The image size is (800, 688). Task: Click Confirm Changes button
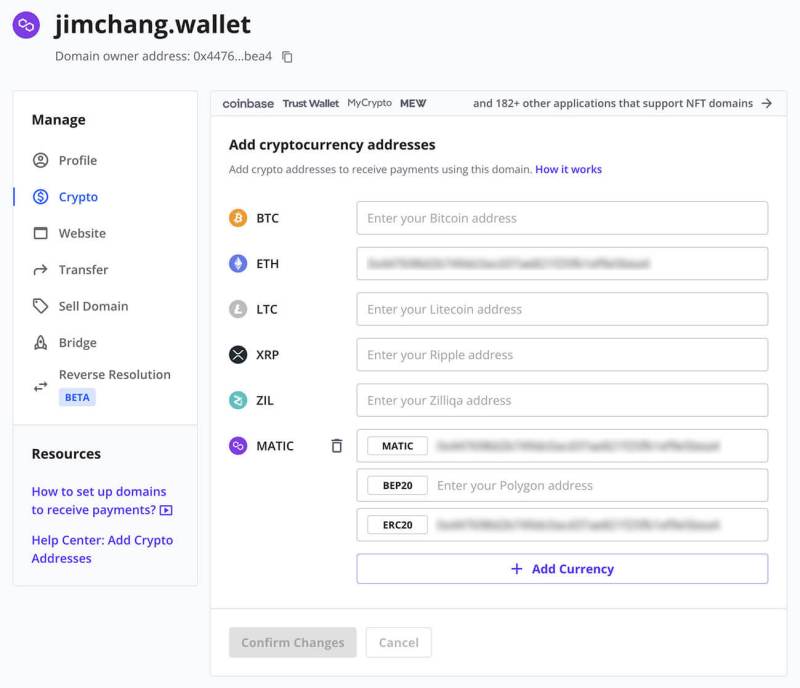pos(292,643)
